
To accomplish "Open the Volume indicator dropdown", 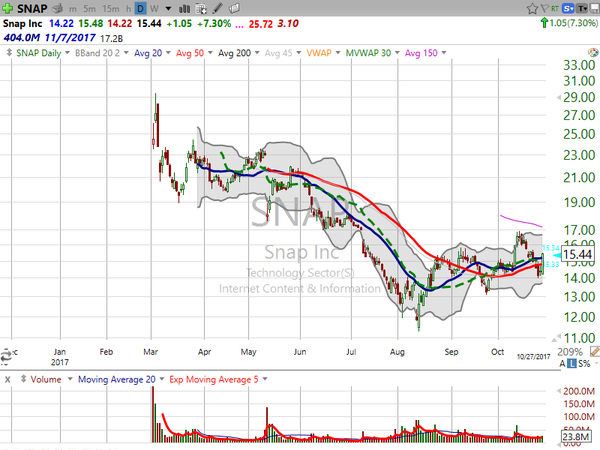I will click(x=70, y=379).
